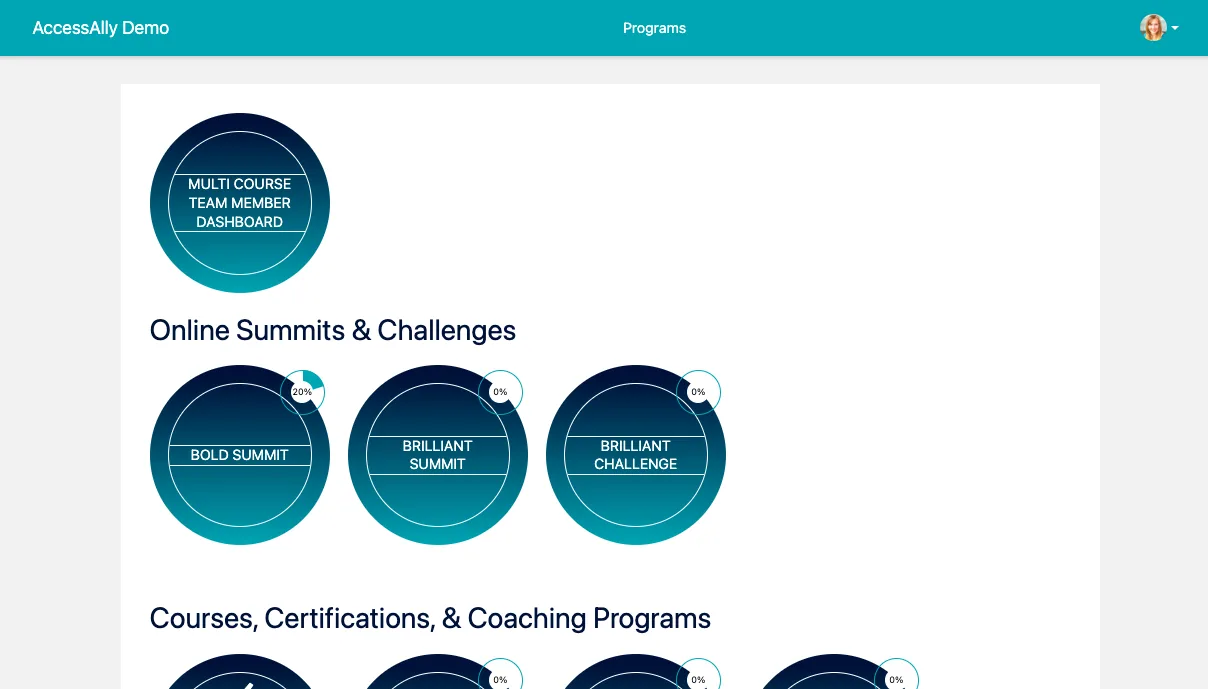Click the 0% badge on second Courses circle

click(x=500, y=678)
